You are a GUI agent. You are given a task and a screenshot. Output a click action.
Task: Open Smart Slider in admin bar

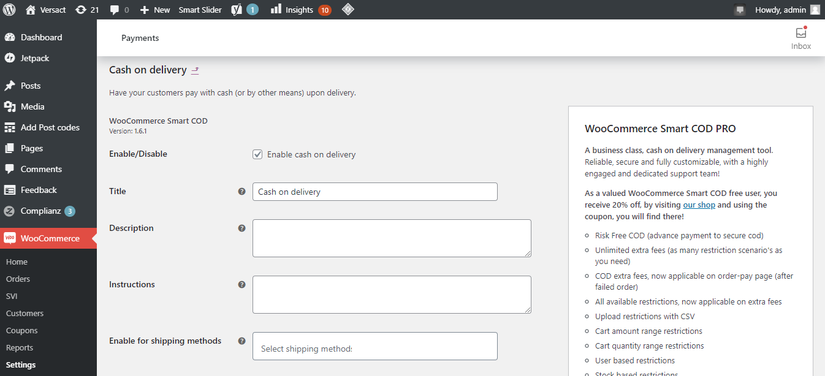coord(200,9)
